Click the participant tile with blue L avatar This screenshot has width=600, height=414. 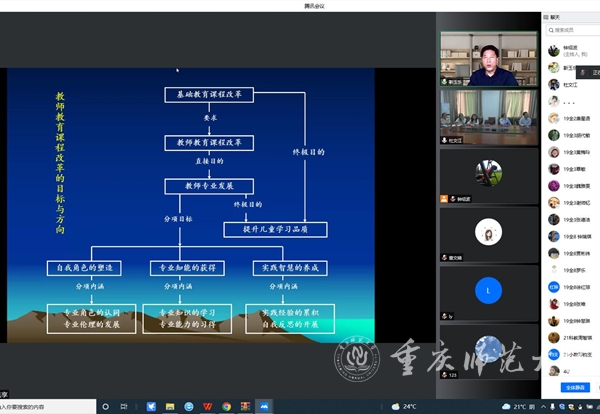488,291
